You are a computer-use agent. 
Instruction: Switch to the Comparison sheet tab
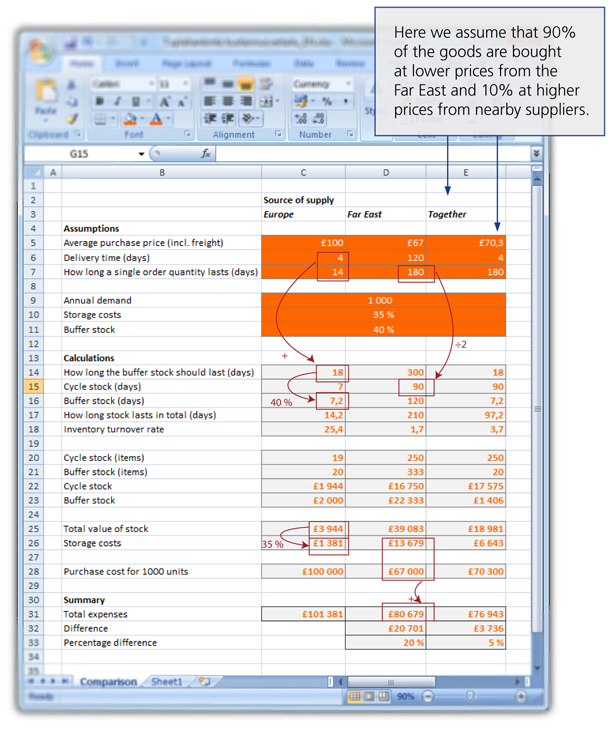click(108, 682)
